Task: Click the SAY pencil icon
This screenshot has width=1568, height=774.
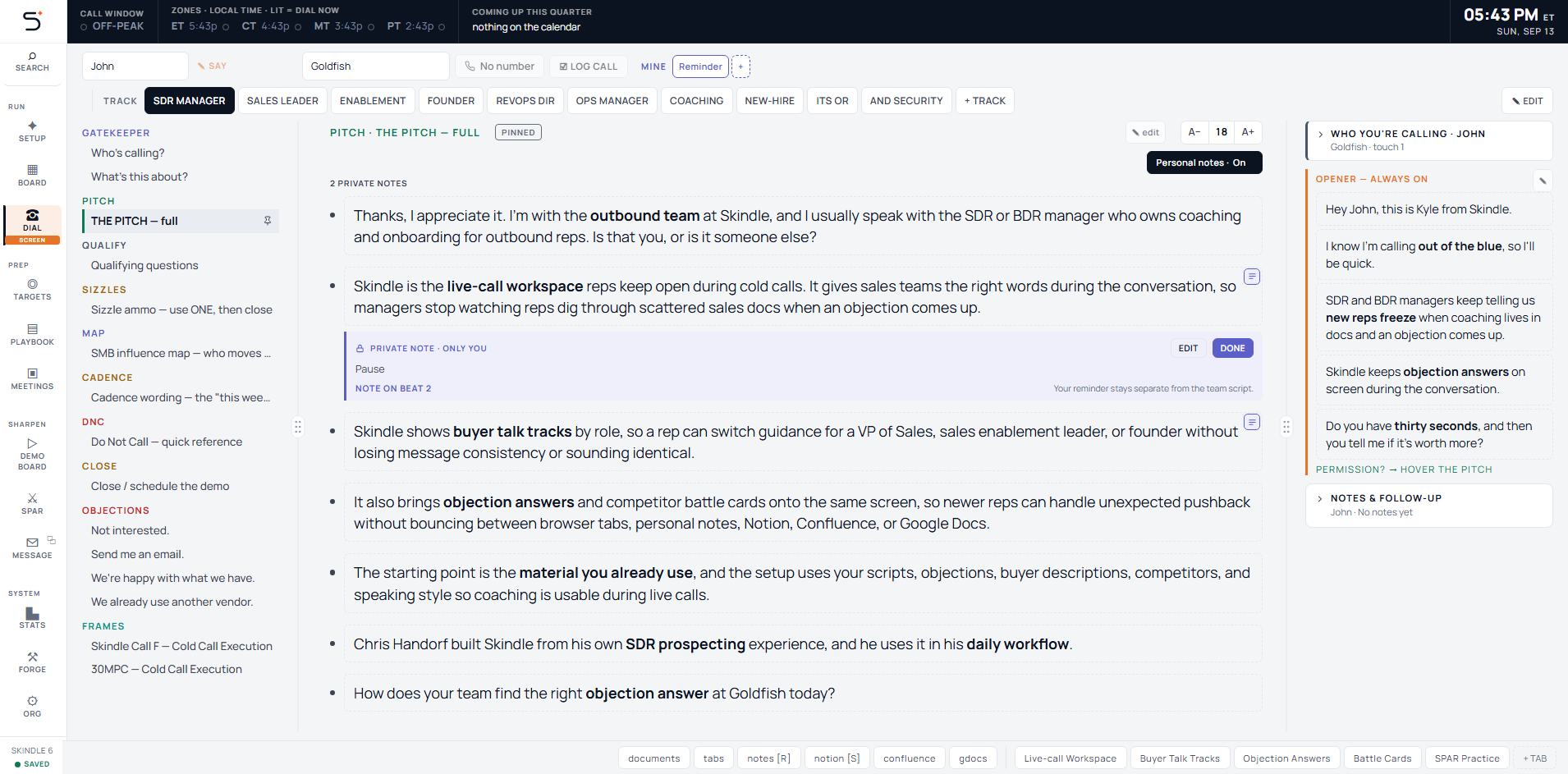Action: [201, 66]
